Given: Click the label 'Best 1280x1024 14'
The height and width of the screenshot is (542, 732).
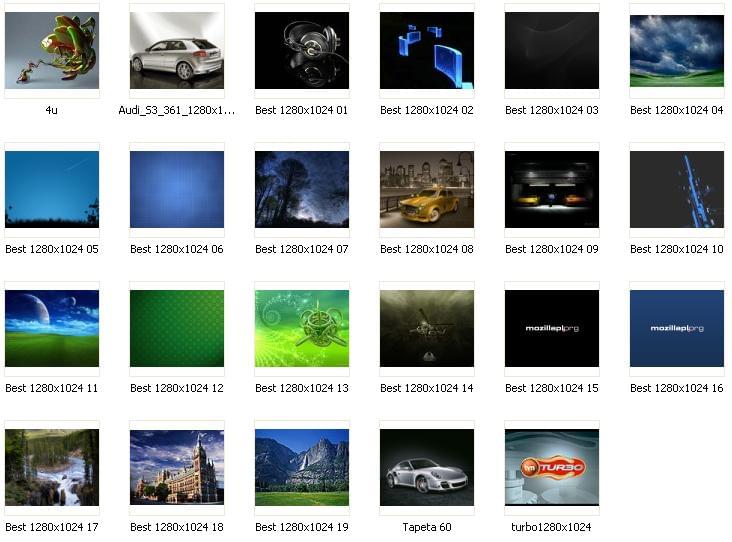Looking at the screenshot, I should (427, 388).
